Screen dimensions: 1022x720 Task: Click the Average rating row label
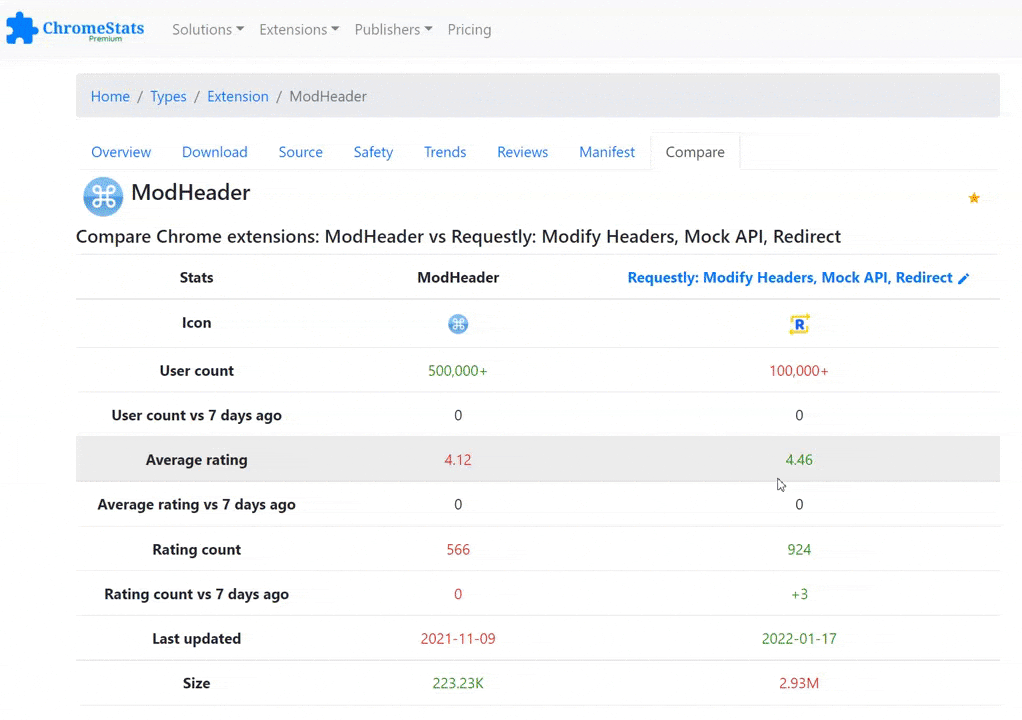point(196,460)
